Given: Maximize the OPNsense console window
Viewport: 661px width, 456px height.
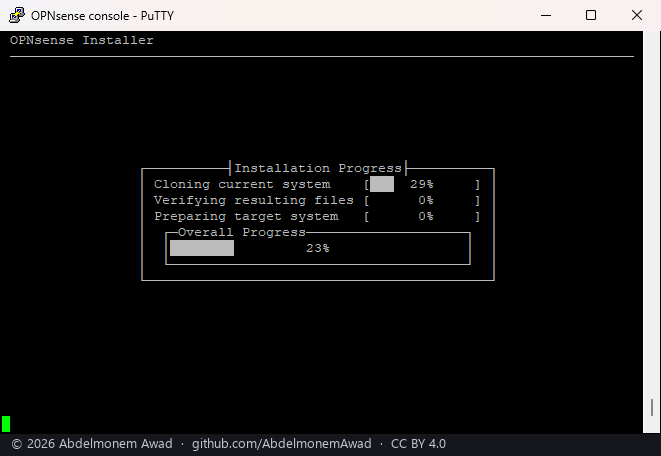Looking at the screenshot, I should (x=591, y=16).
